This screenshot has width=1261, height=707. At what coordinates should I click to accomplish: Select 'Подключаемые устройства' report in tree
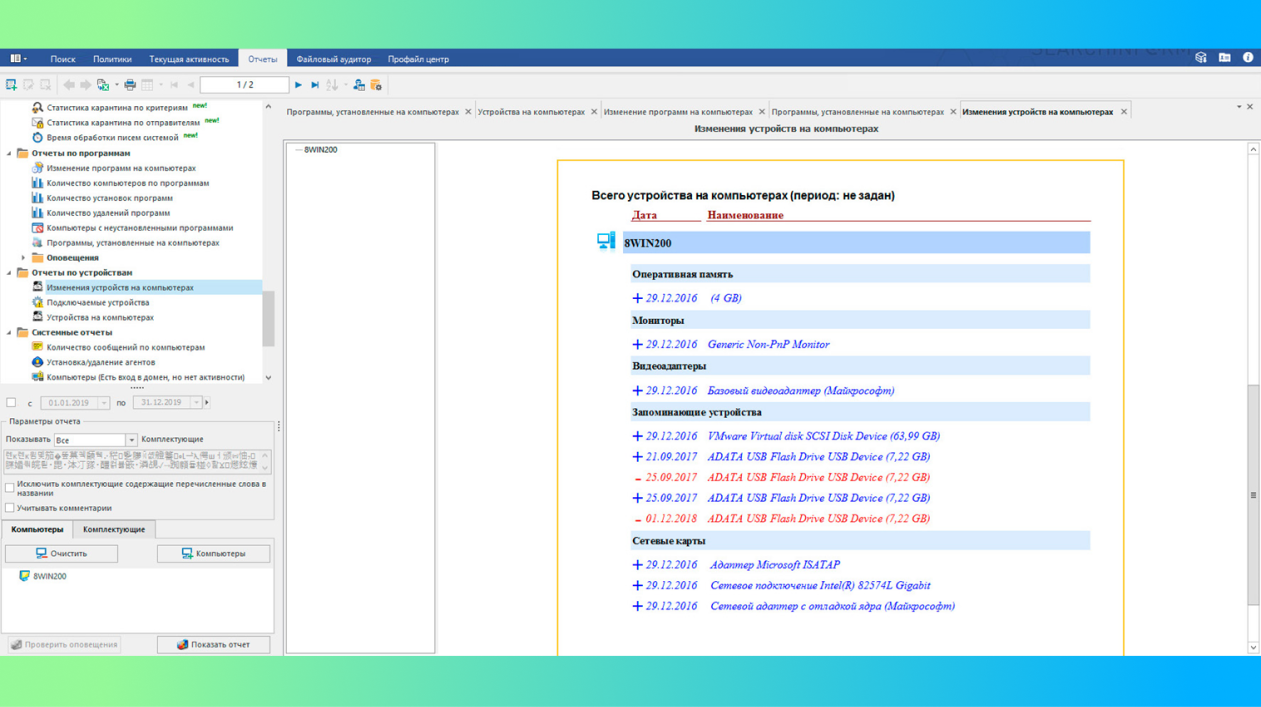pos(97,302)
